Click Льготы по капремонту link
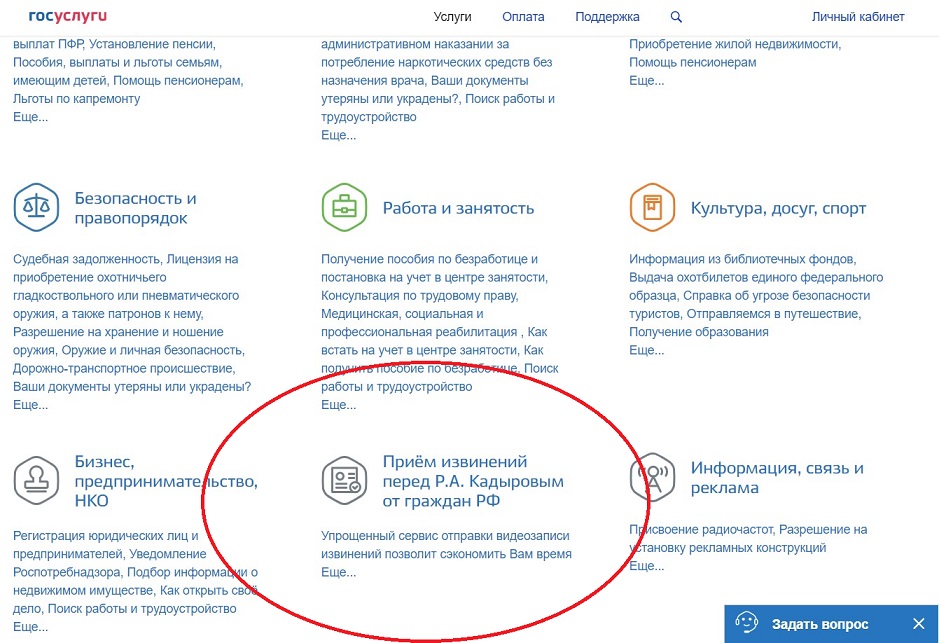This screenshot has height=643, width=939. (77, 99)
